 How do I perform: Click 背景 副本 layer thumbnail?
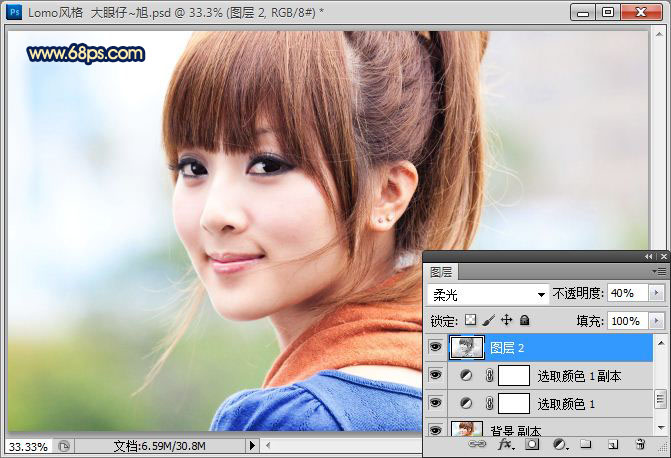[x=467, y=429]
